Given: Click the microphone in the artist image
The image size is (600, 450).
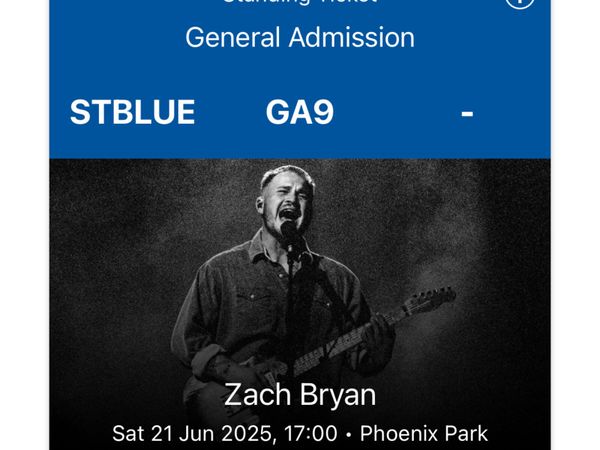Looking at the screenshot, I should tap(289, 232).
